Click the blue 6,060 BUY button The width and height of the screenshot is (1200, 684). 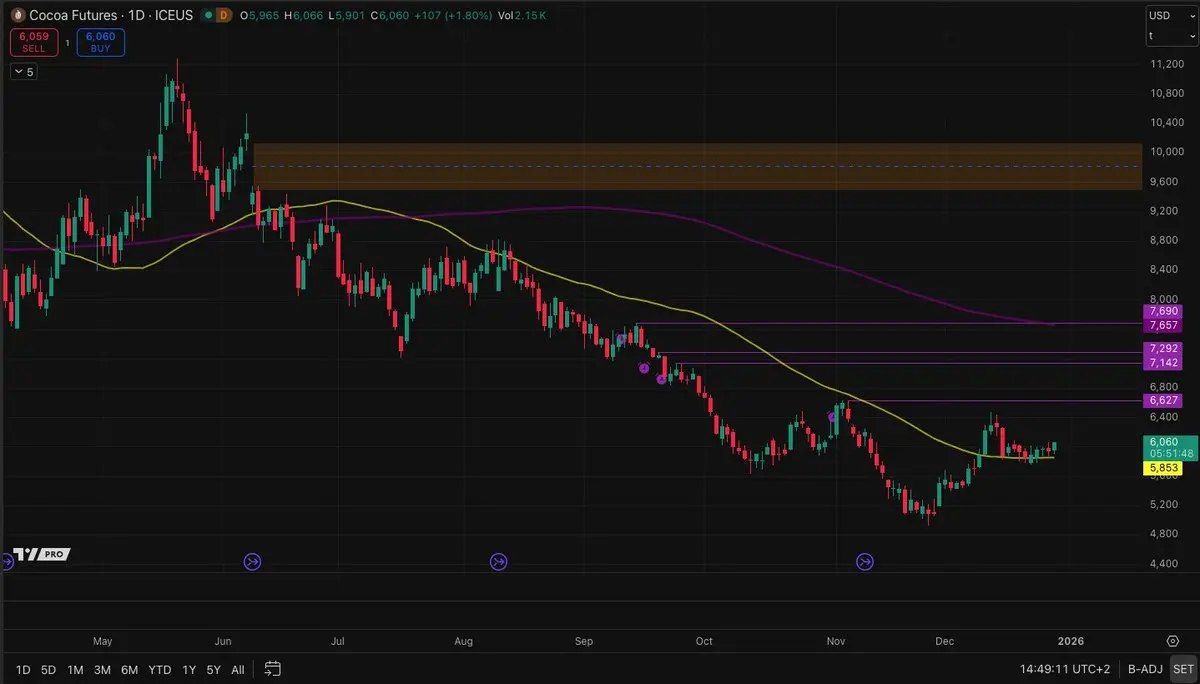point(100,41)
